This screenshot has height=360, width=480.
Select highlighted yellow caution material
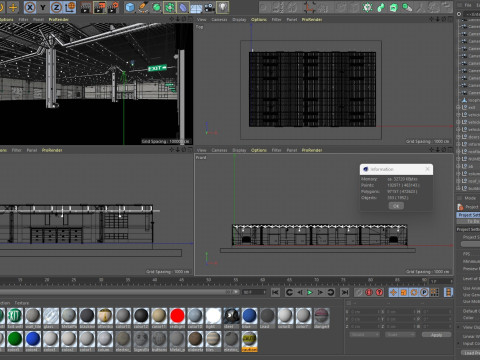pyautogui.click(x=249, y=340)
